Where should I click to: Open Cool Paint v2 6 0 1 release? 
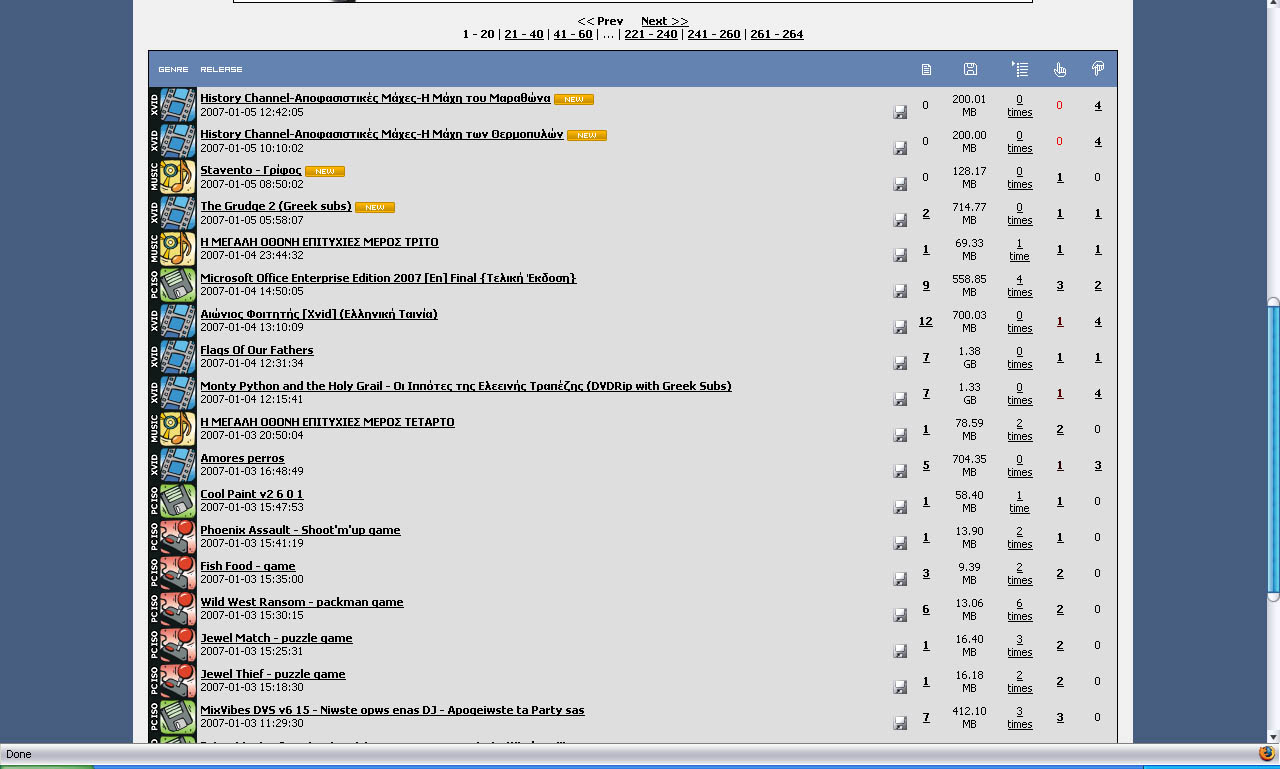tap(252, 494)
